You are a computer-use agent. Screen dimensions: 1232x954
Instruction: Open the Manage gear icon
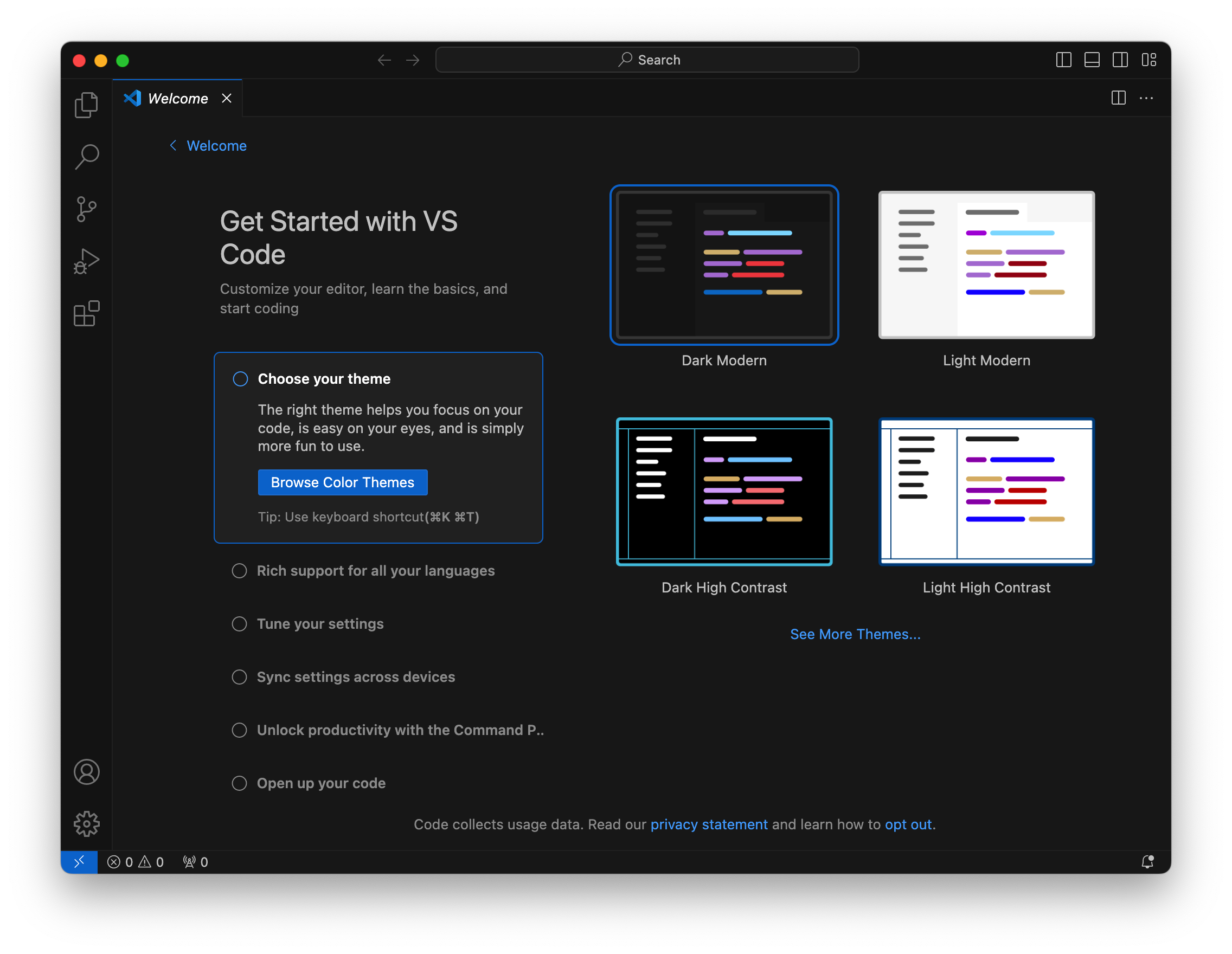(x=86, y=824)
